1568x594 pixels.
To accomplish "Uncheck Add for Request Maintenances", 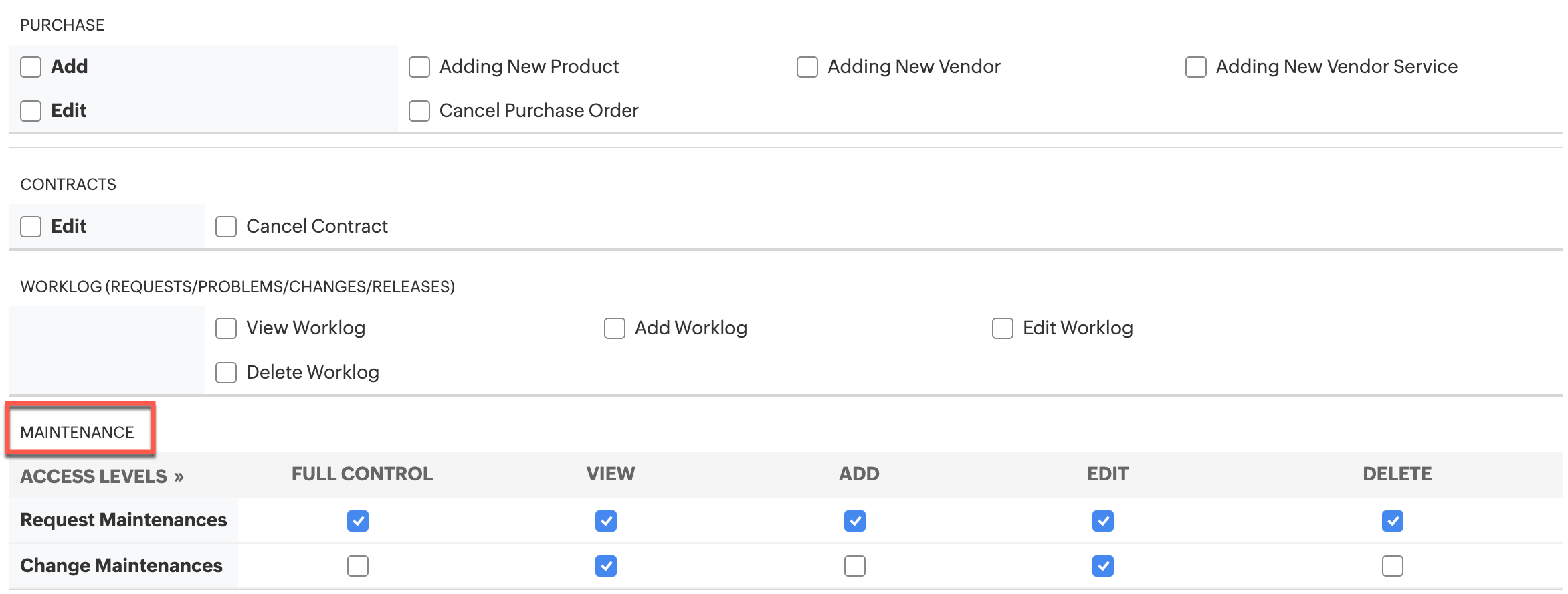I will (855, 521).
